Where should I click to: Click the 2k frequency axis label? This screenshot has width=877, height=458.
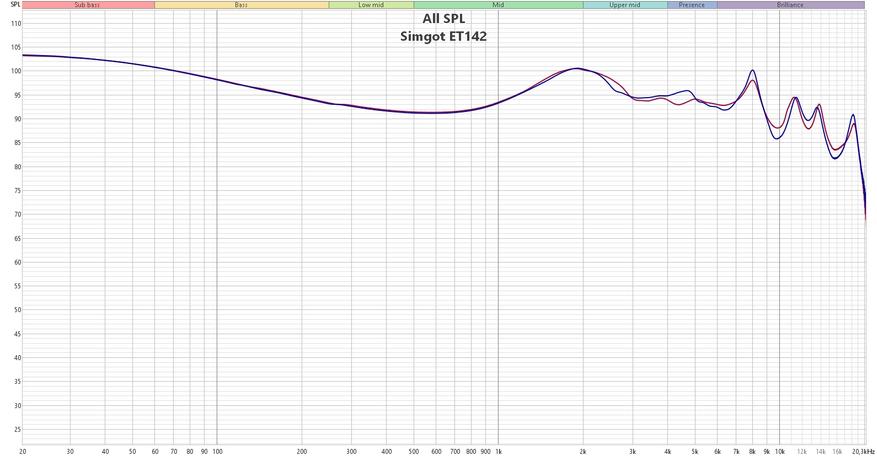[583, 451]
